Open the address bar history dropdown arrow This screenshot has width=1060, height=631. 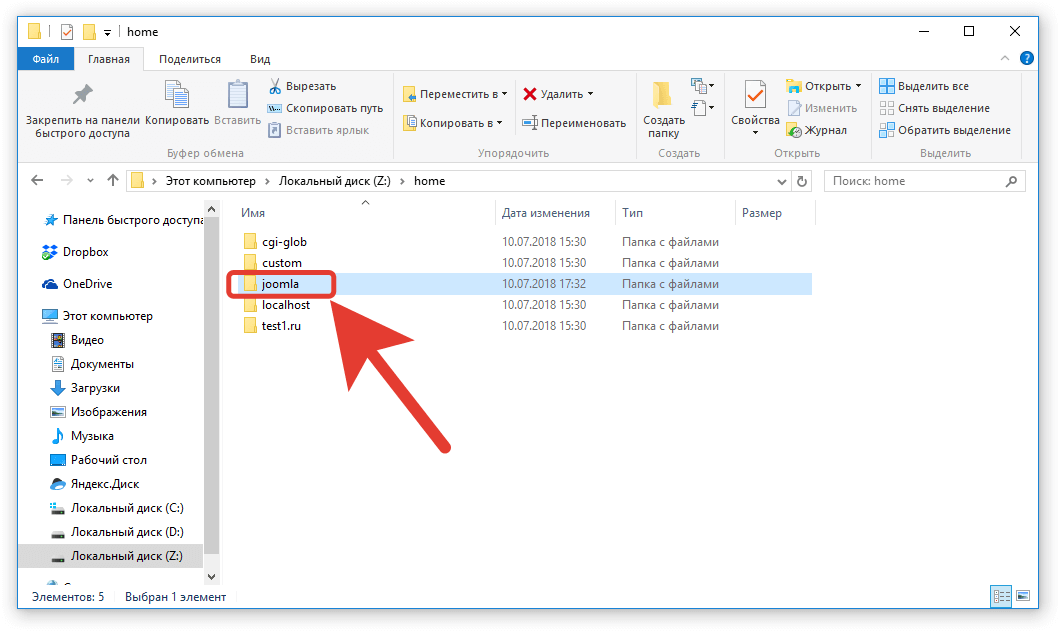click(782, 182)
